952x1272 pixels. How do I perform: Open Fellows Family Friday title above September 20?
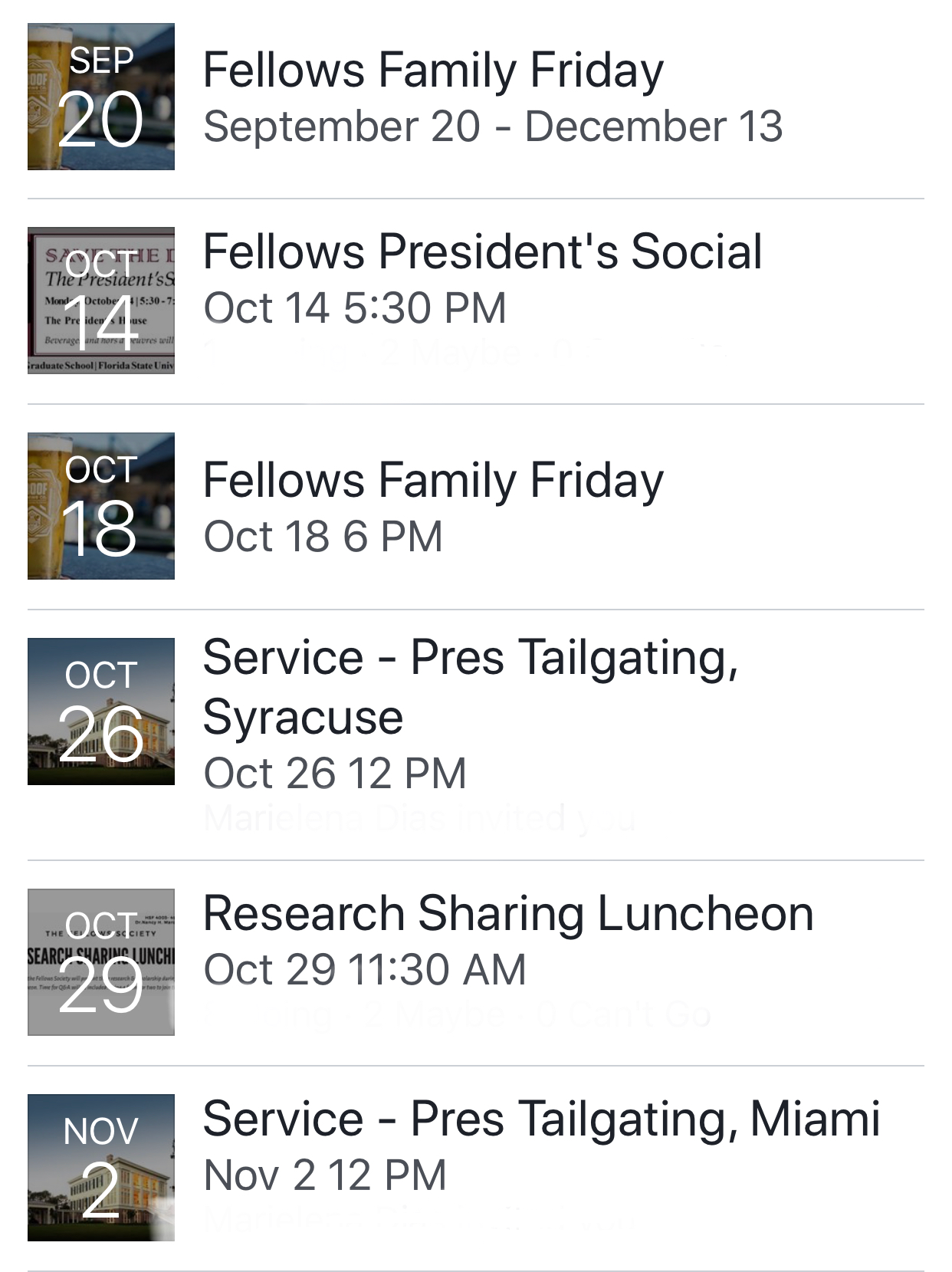tap(433, 71)
